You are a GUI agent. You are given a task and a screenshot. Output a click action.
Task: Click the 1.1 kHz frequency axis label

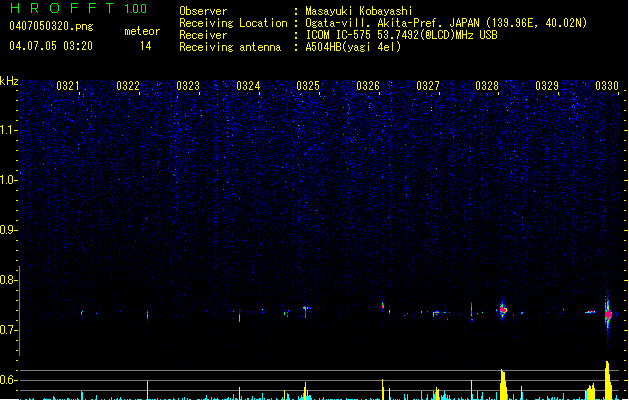coord(8,130)
